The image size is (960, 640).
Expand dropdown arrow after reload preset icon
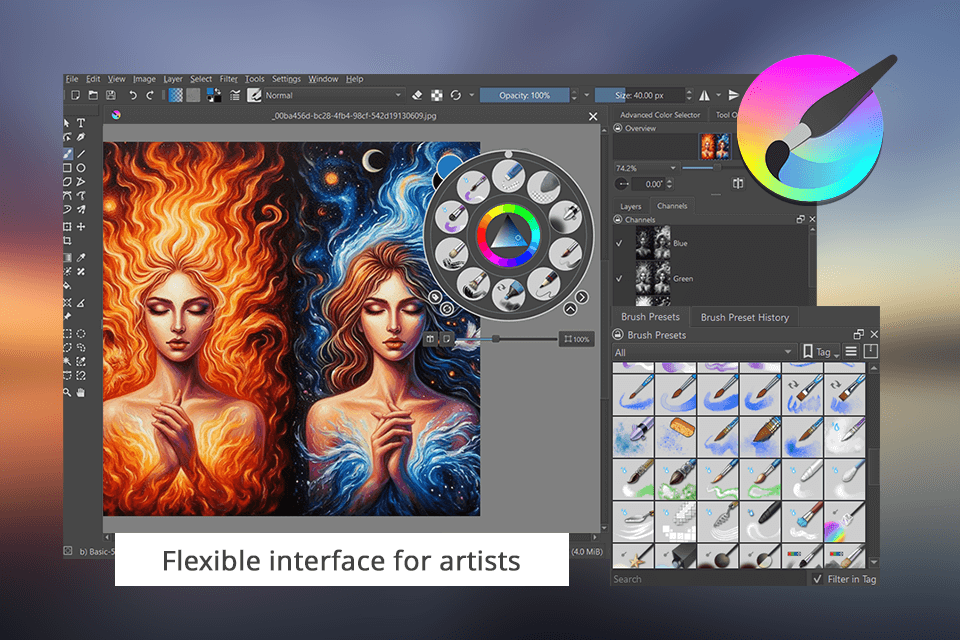tap(471, 95)
